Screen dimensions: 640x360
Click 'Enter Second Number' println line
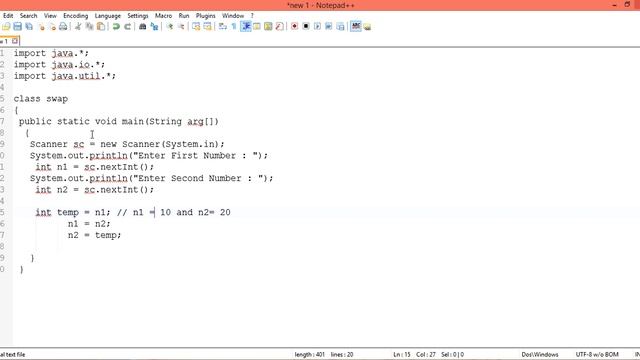click(x=151, y=178)
